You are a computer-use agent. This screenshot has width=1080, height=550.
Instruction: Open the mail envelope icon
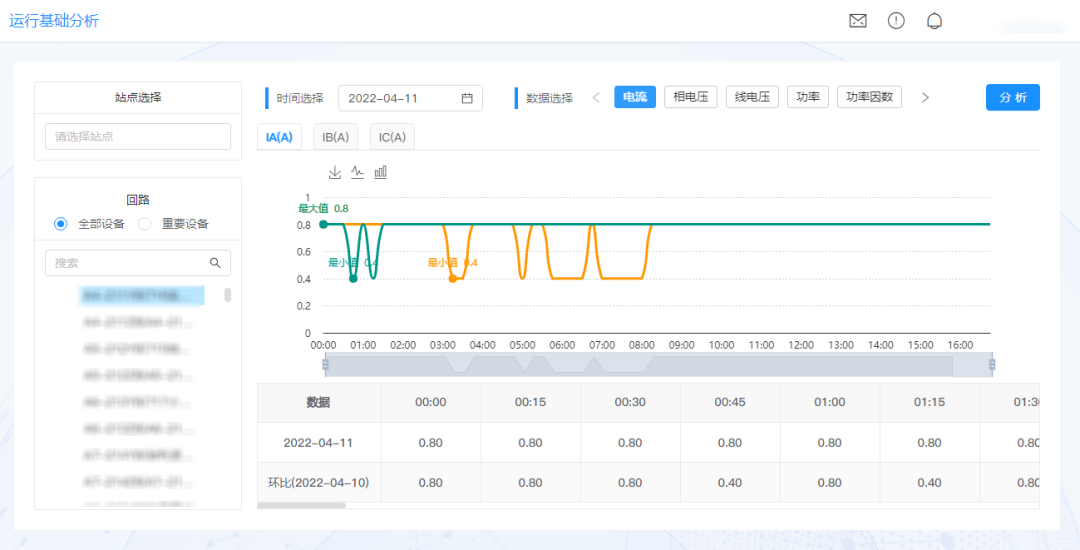[857, 21]
